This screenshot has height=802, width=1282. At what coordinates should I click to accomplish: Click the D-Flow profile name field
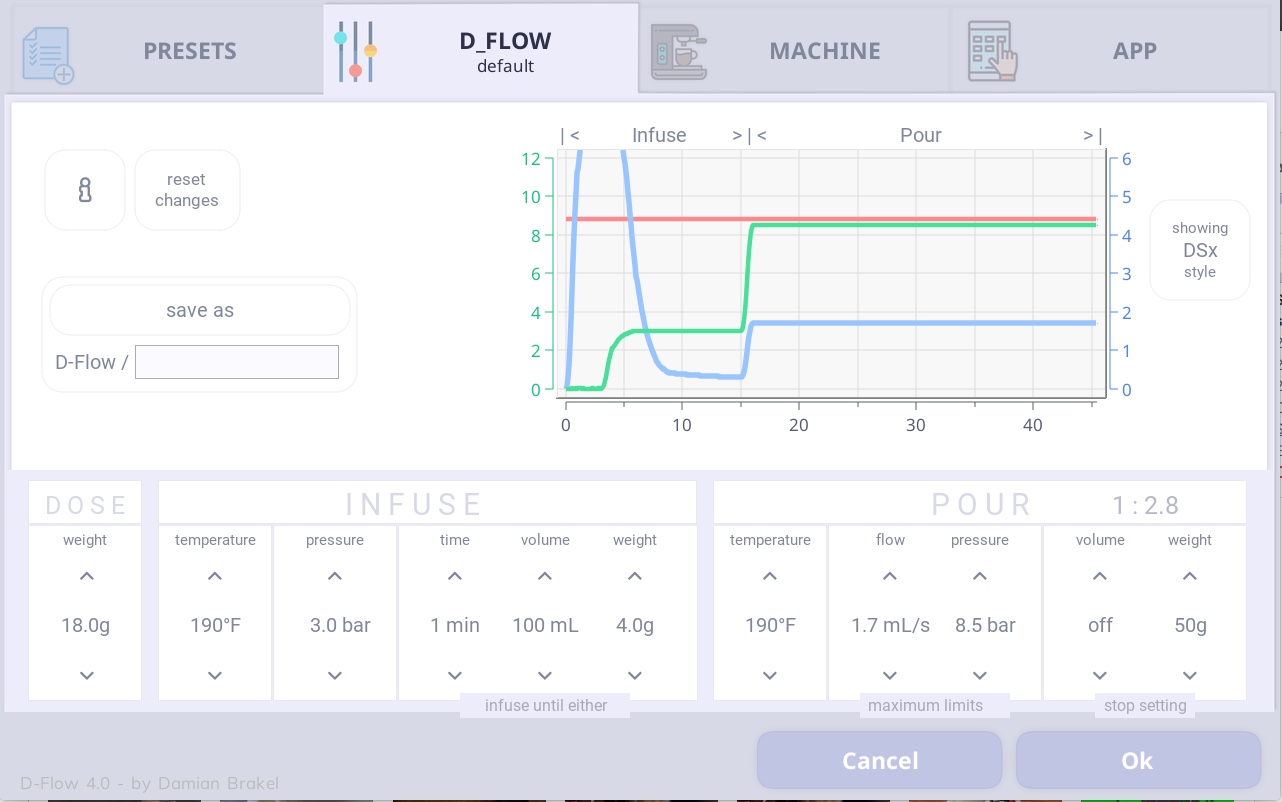point(237,362)
